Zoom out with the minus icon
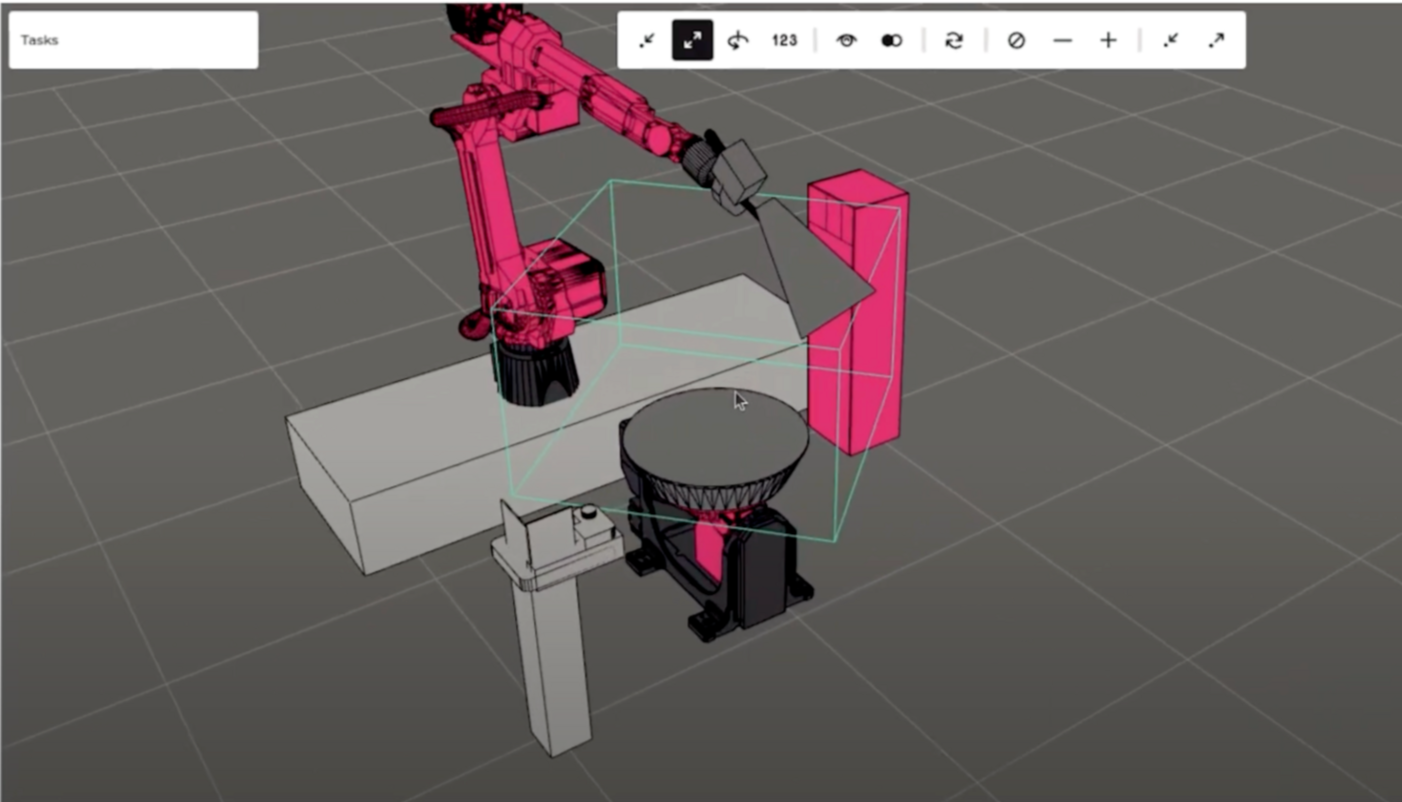The width and height of the screenshot is (1402, 802). [1061, 40]
